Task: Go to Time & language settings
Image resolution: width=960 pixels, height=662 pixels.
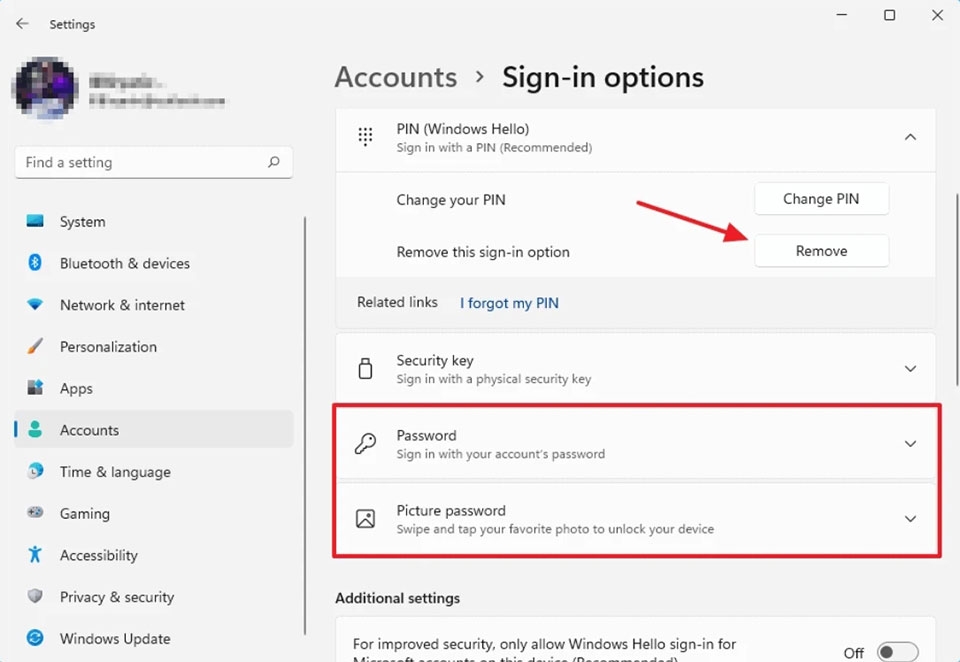Action: (x=114, y=472)
